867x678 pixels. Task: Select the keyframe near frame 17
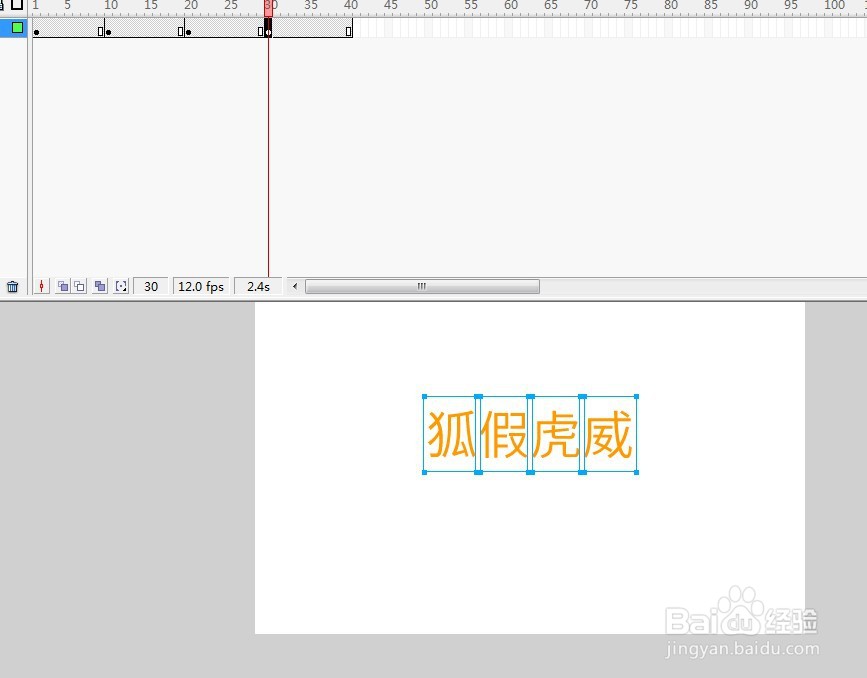[187, 29]
